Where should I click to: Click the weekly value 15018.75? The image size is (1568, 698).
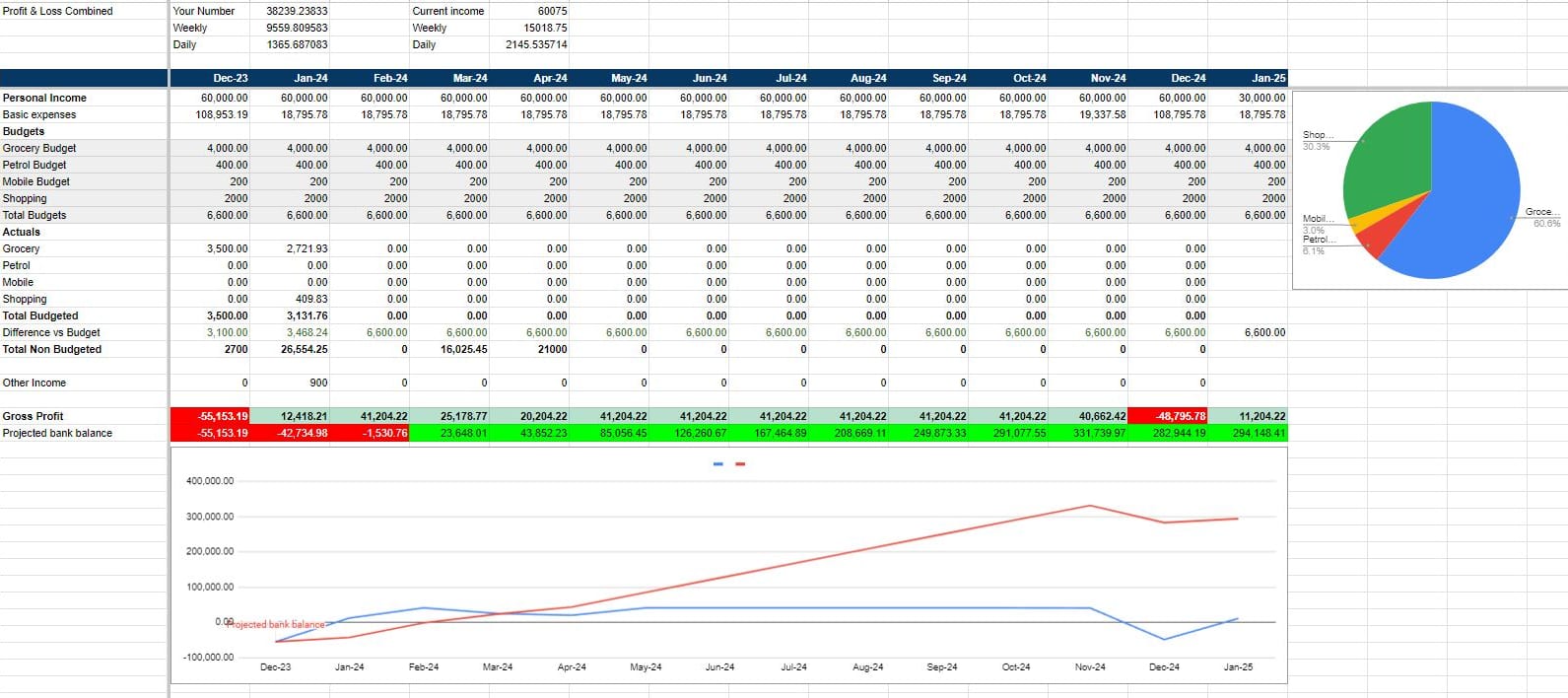tap(545, 28)
